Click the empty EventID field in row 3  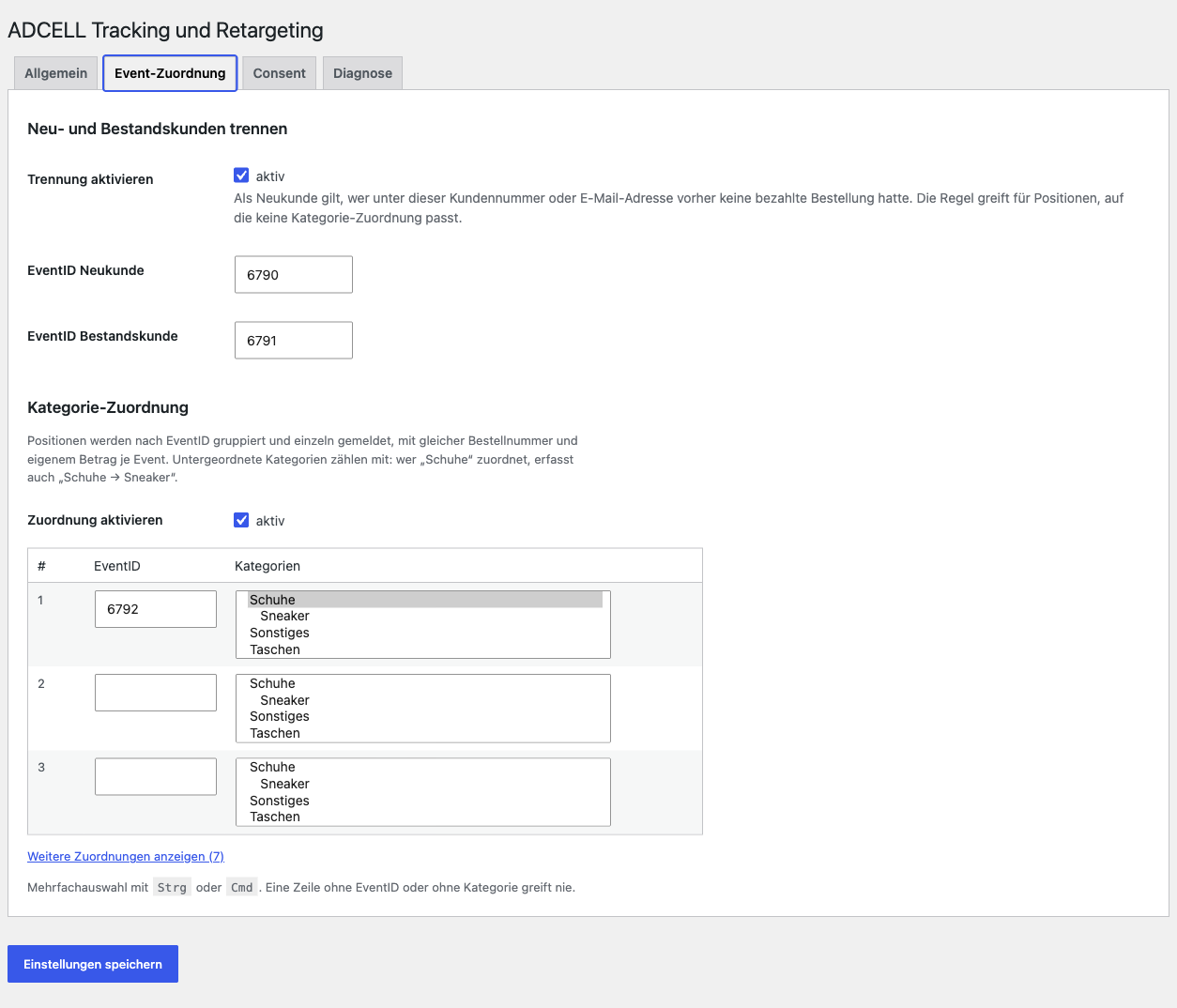(156, 776)
